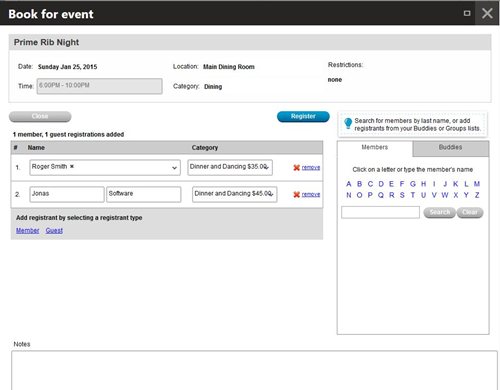This screenshot has width=500, height=390.
Task: Add a Member registrant
Action: point(28,230)
